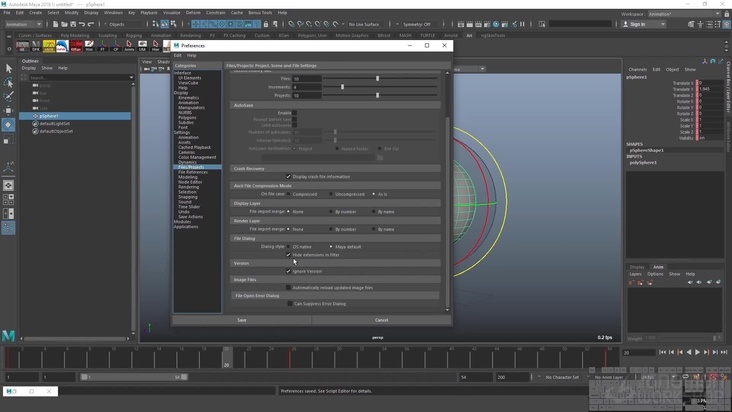The image size is (732, 412).
Task: Choose OS native dialog style
Action: click(289, 246)
